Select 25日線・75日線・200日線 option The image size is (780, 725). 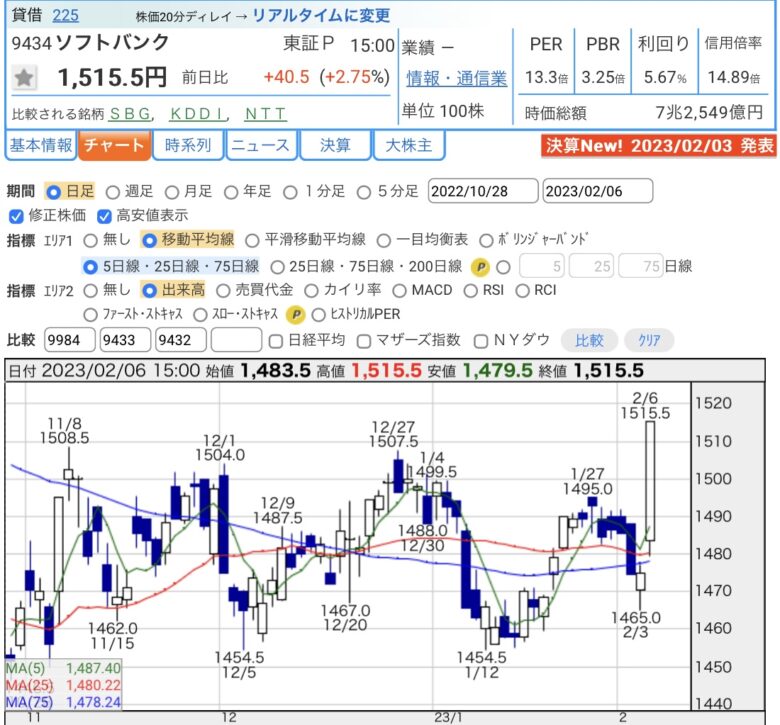tap(277, 267)
